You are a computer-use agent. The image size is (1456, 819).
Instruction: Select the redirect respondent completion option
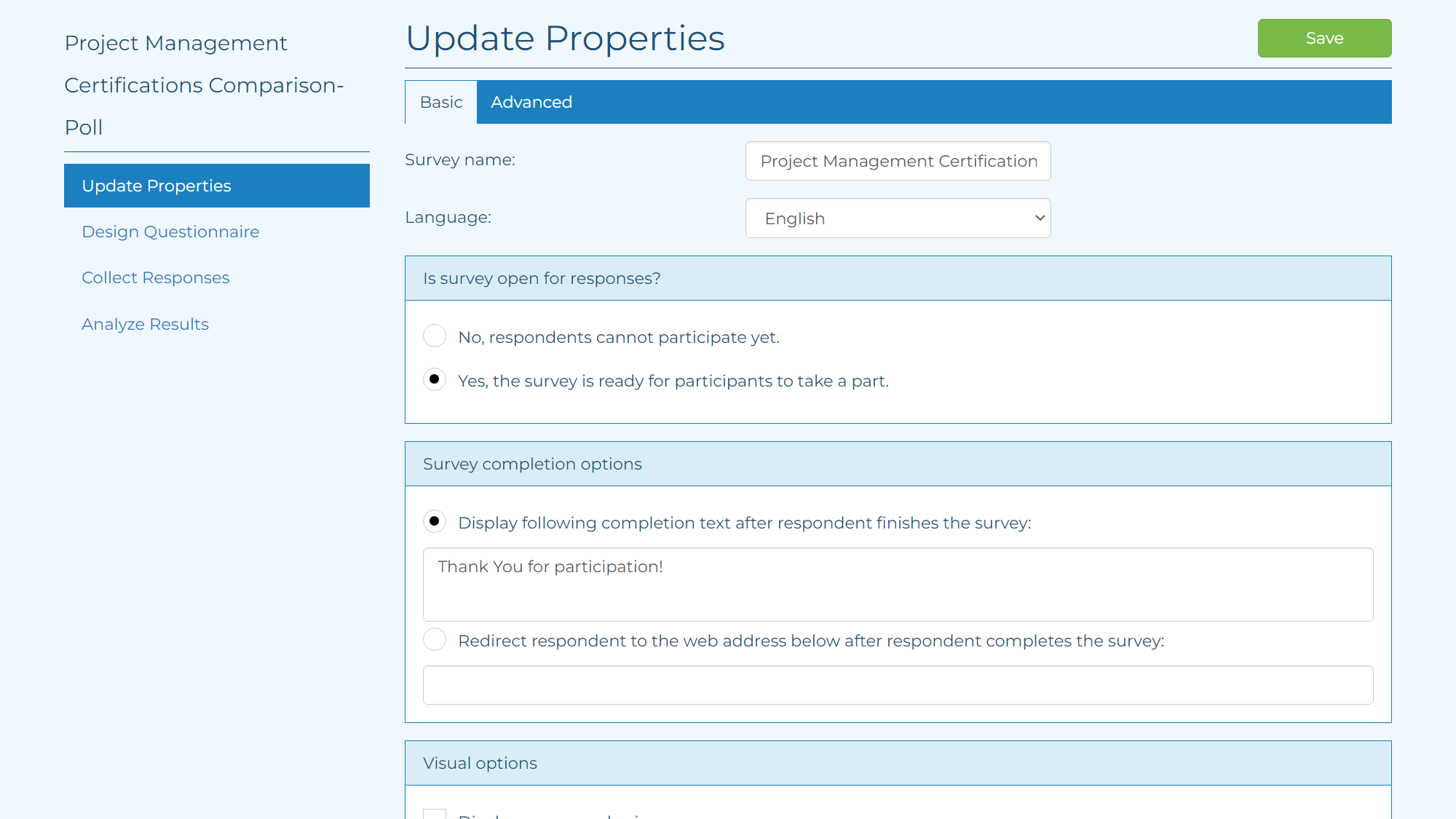(x=435, y=639)
